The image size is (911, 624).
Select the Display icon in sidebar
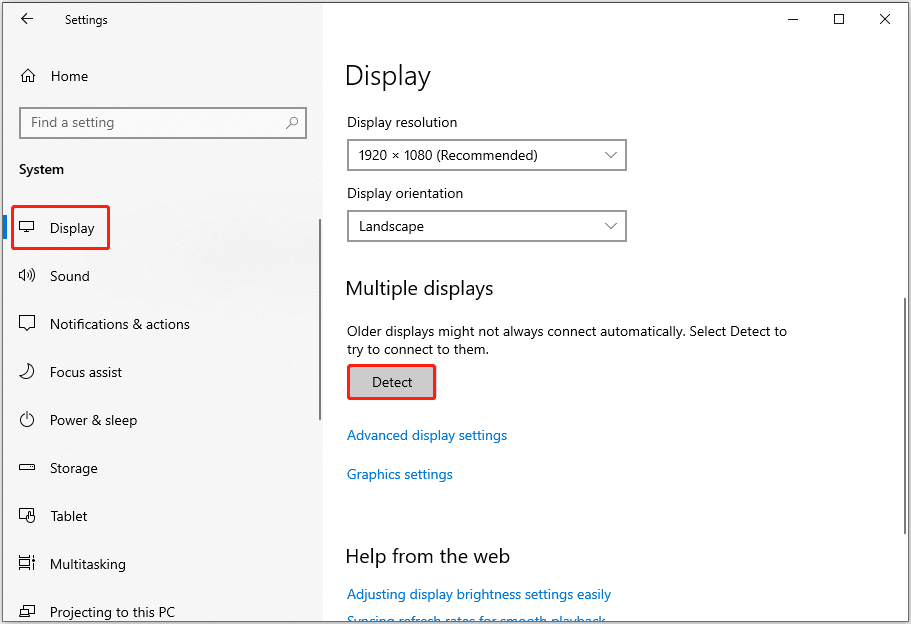[29, 228]
